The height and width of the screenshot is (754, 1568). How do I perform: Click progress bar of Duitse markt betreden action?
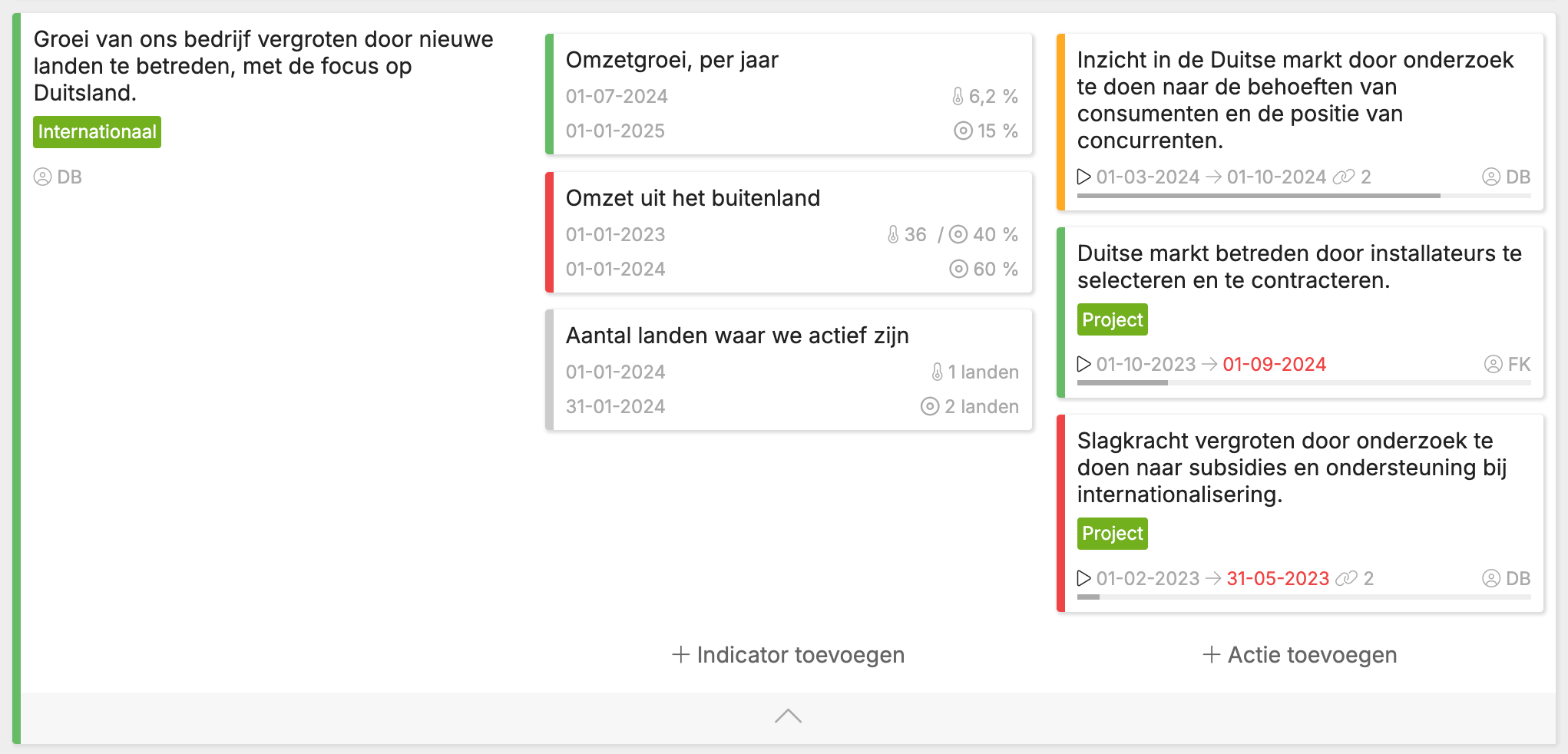point(1304,382)
